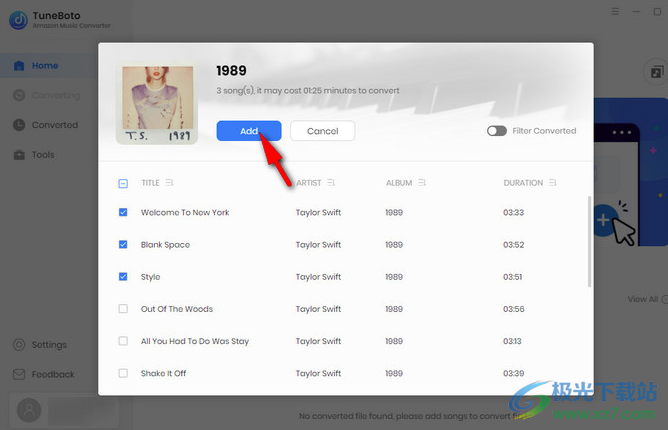The image size is (668, 430).
Task: Click the ALBUM column header
Action: pos(399,183)
